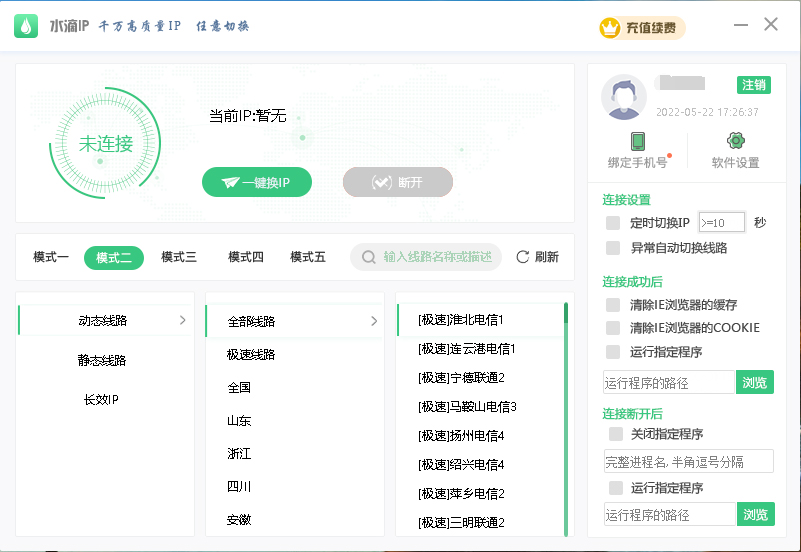Open 软件设置 gear icon
Screen dimensions: 801x552
click(735, 141)
